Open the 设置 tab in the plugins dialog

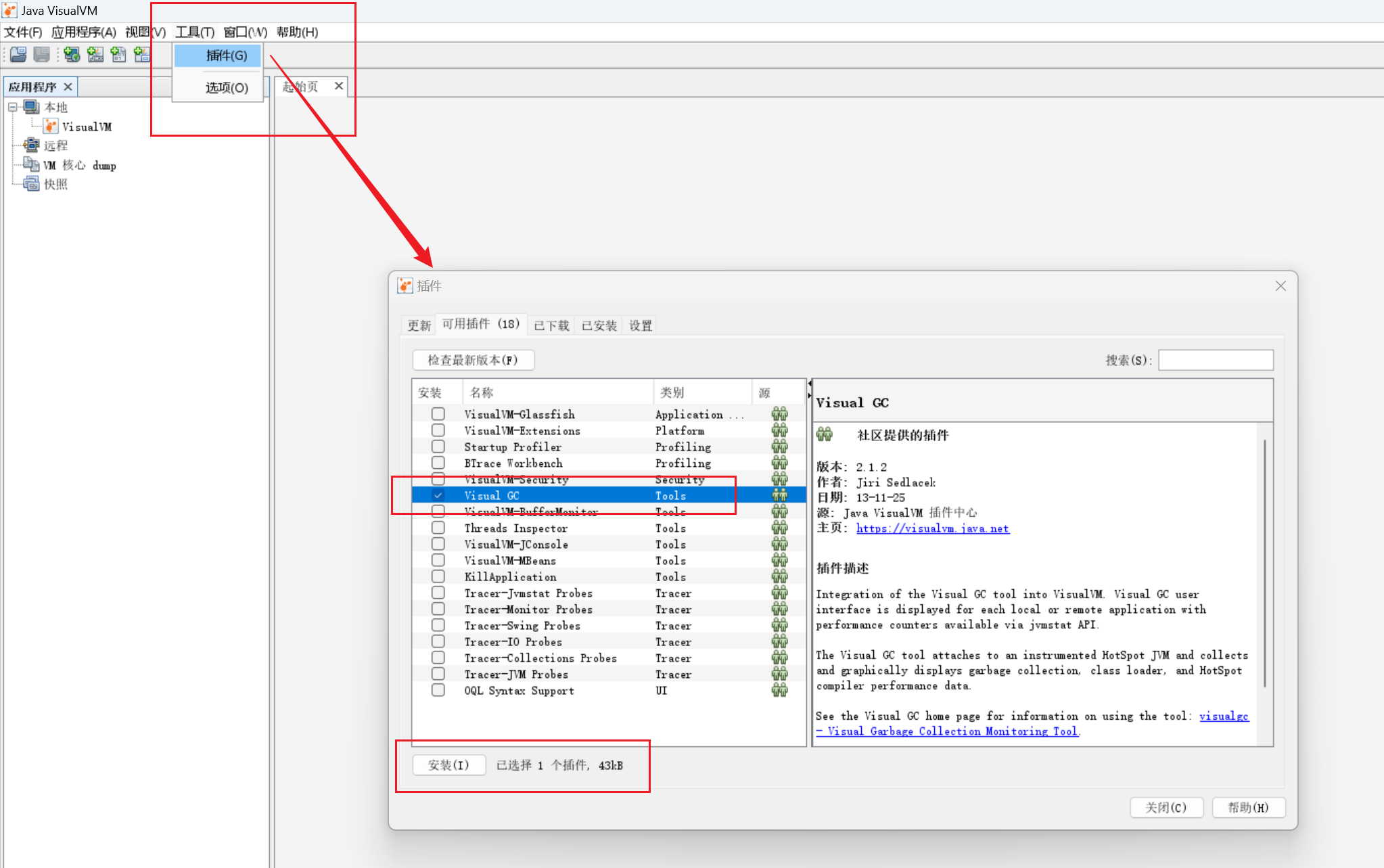click(641, 325)
